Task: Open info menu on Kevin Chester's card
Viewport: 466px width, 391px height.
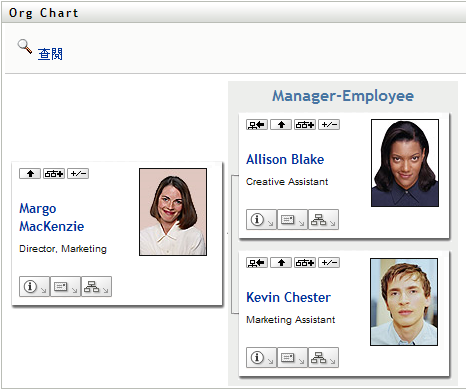Action: (x=261, y=358)
